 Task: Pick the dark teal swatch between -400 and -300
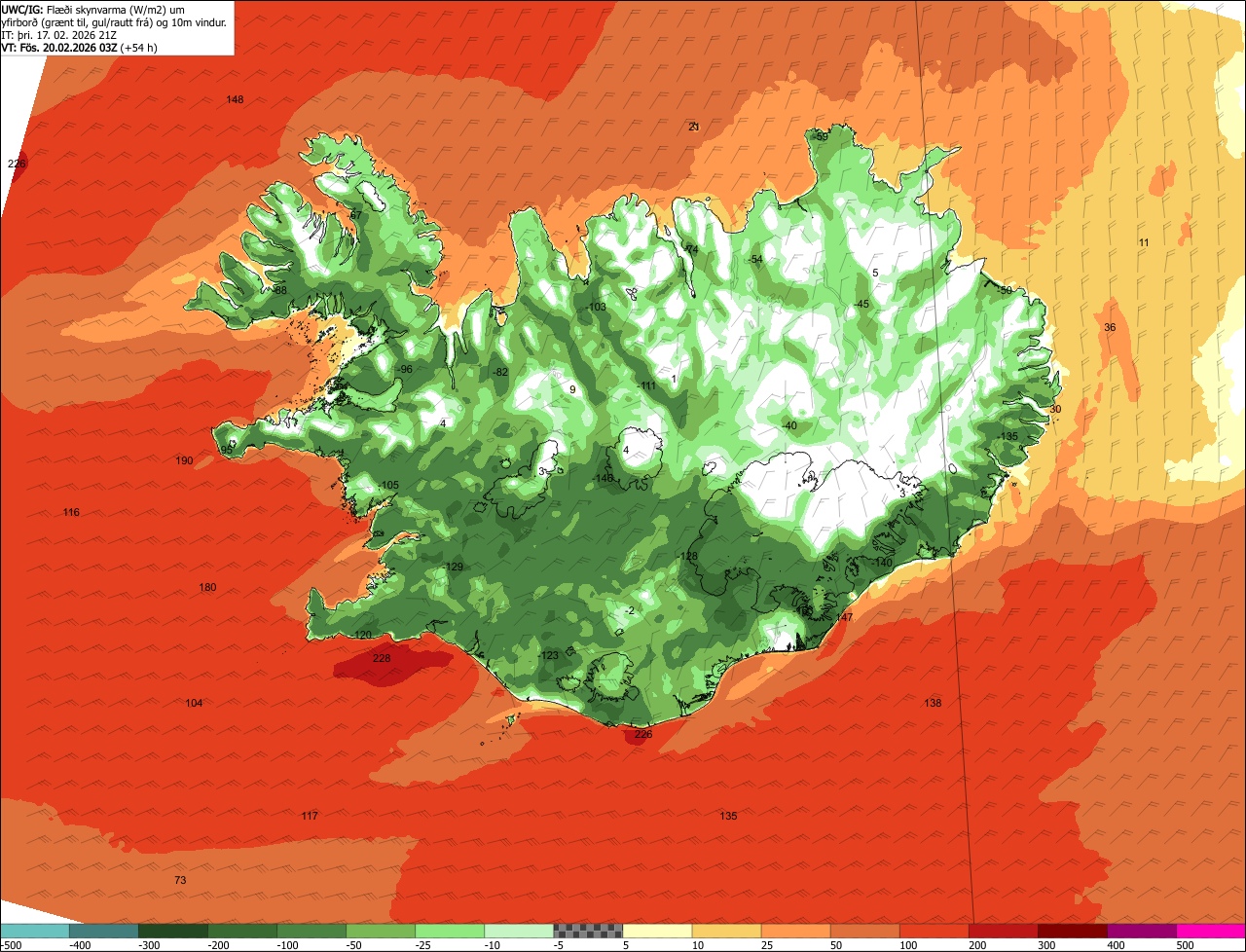point(103,931)
